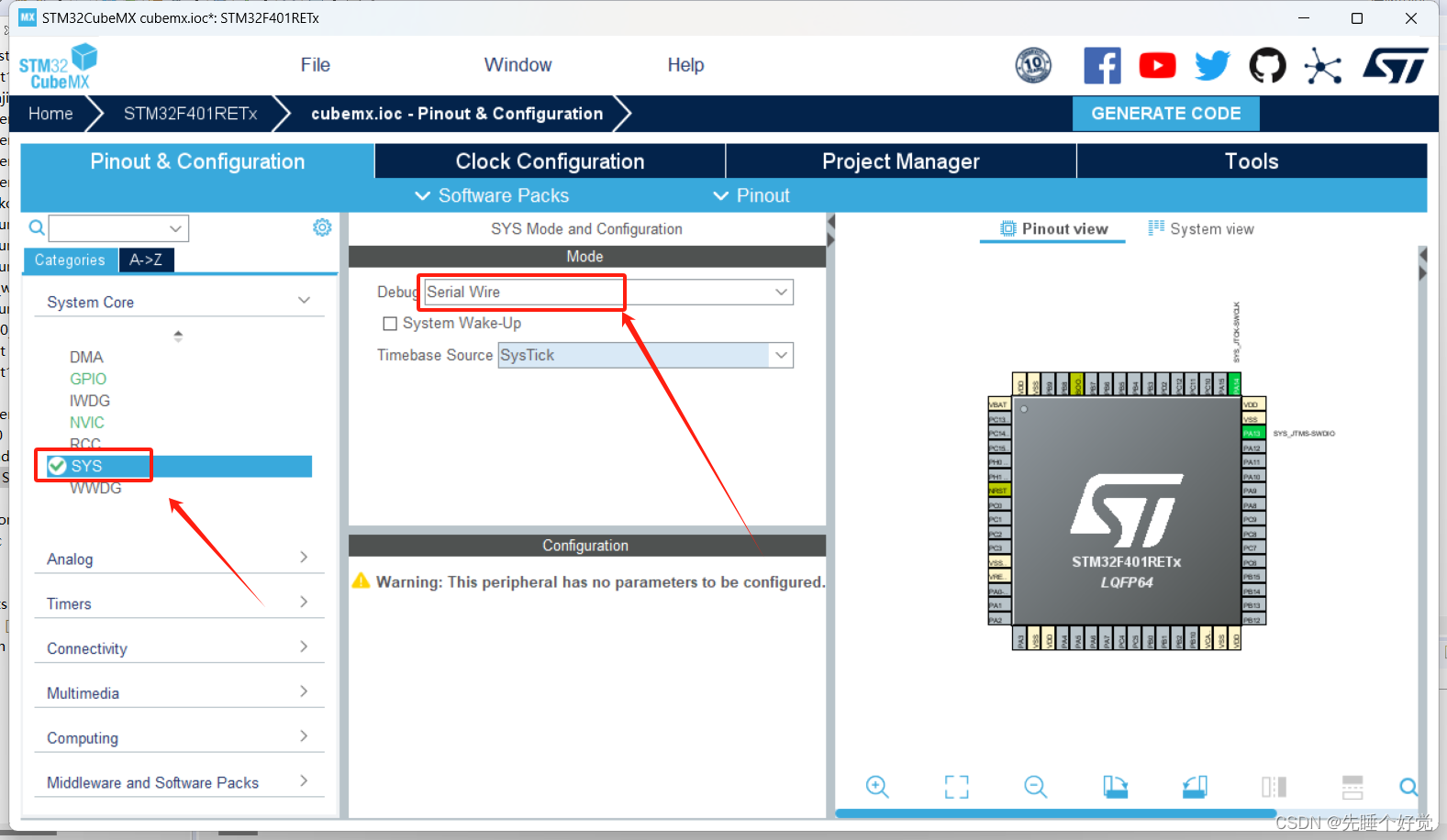Select the Pinout & Configuration tab
Screen dimensions: 1447x840
click(197, 161)
